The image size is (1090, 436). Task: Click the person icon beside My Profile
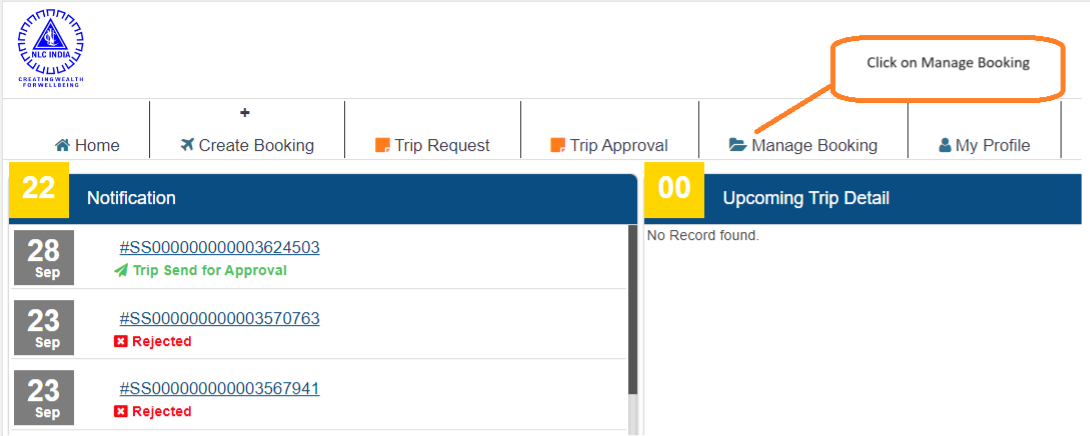945,145
